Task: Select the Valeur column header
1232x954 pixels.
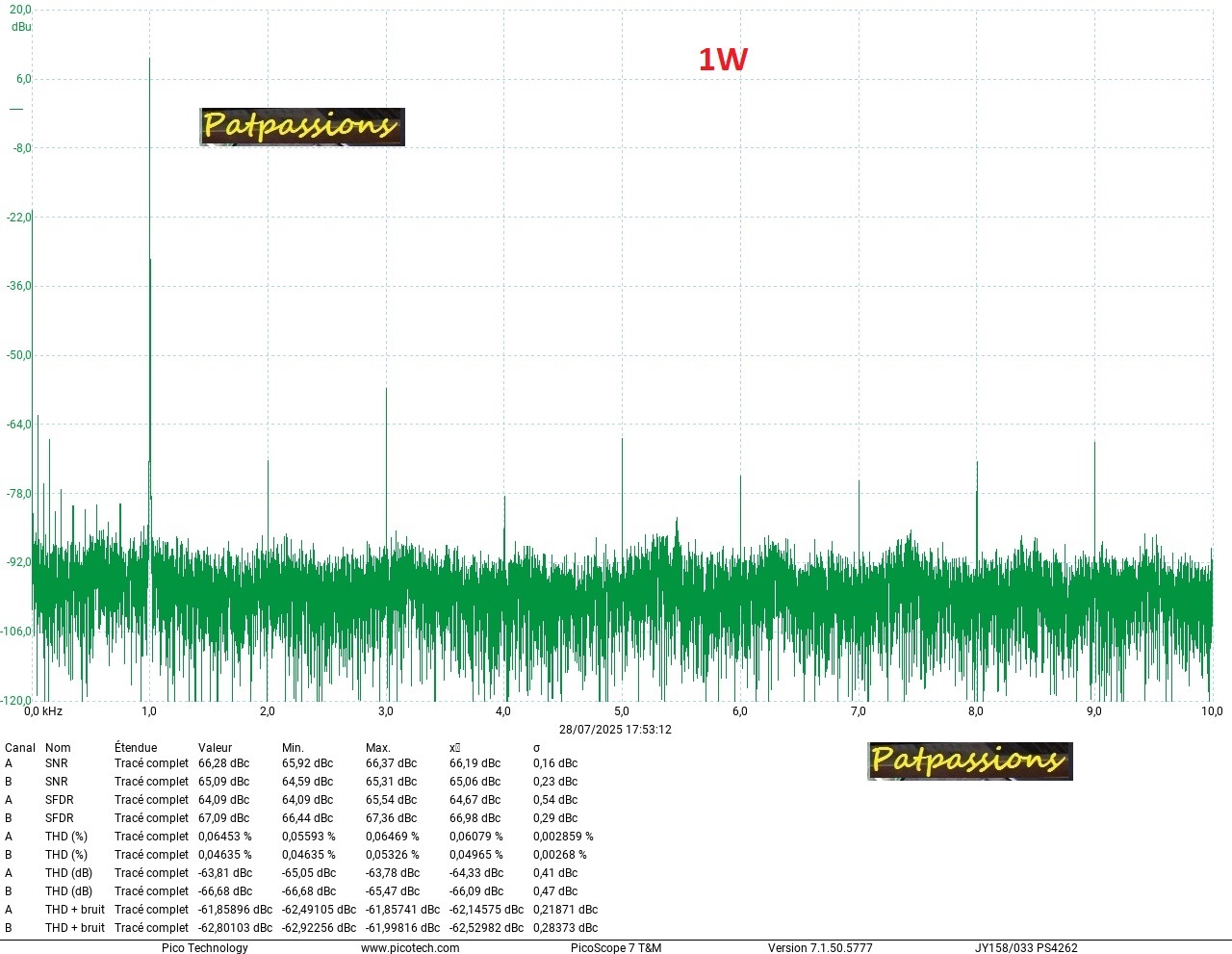Action: point(215,748)
